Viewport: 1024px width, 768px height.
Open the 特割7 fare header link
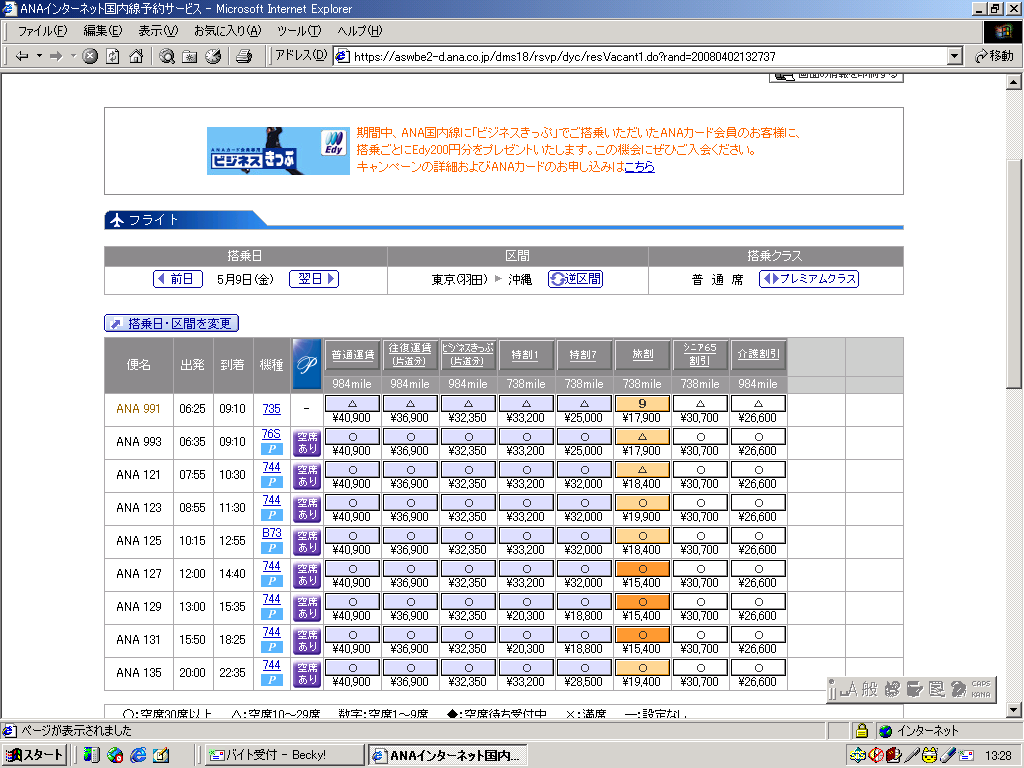tap(584, 355)
